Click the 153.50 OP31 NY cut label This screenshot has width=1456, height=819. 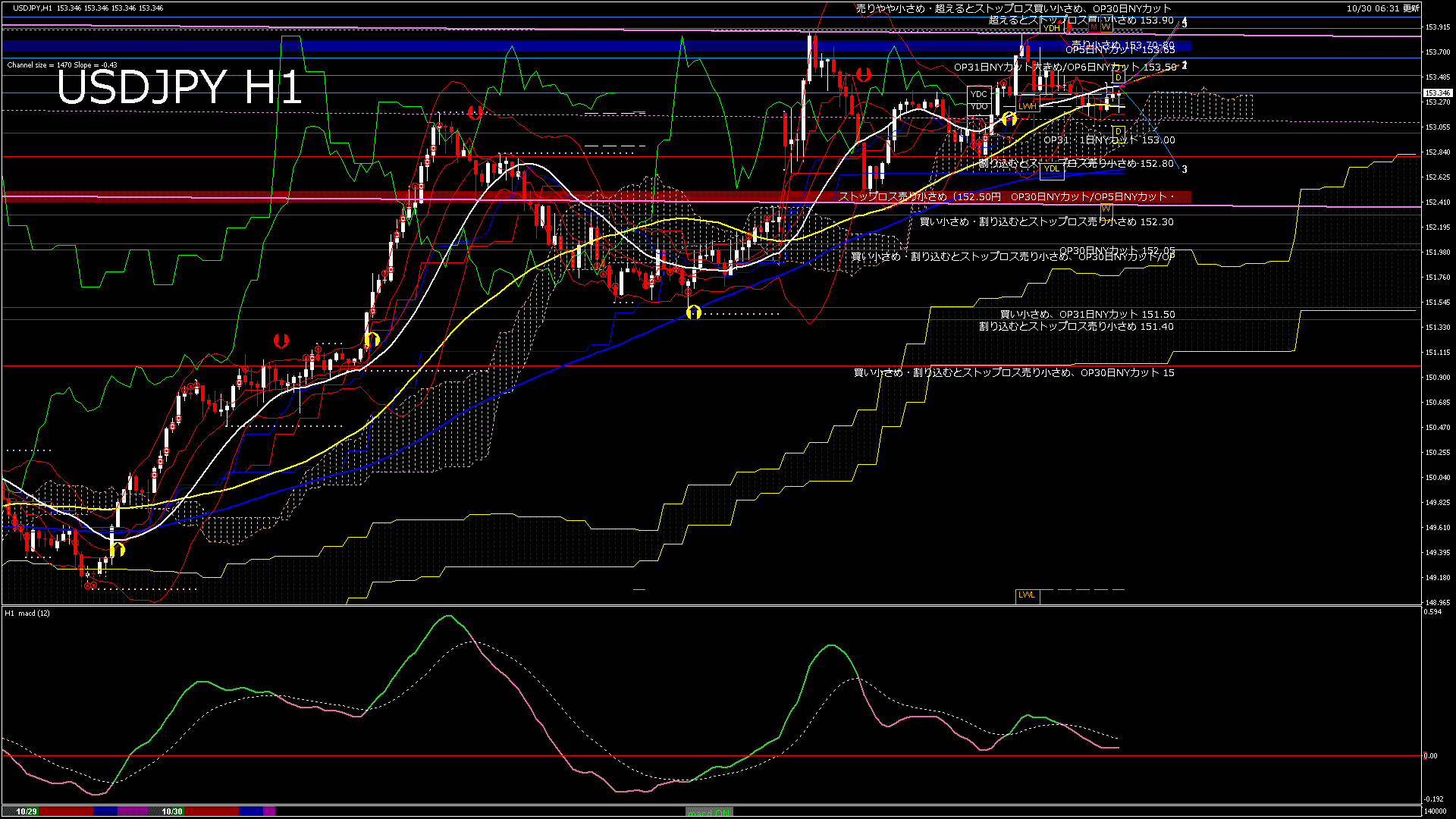[1065, 67]
